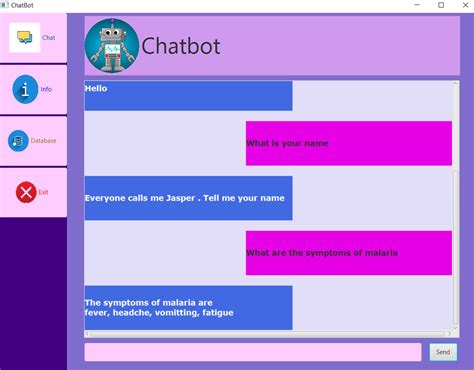Close the ChatBot window
The height and width of the screenshot is (370, 474).
coord(466,5)
